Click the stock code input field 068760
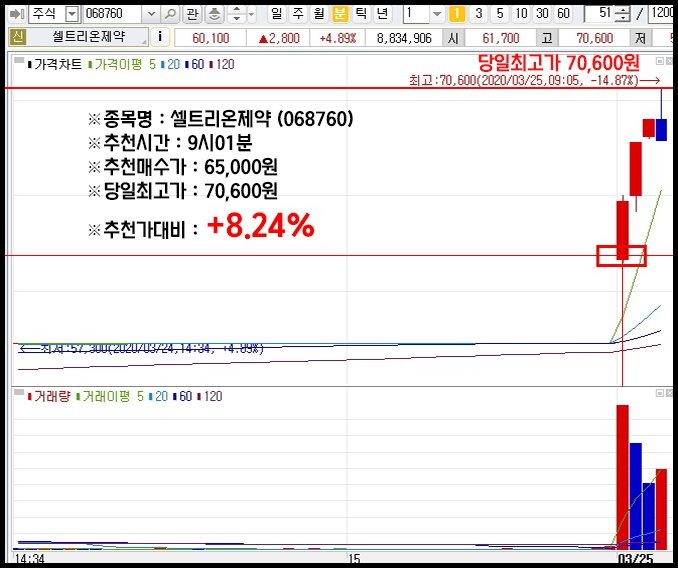This screenshot has height=568, width=678. (x=113, y=14)
